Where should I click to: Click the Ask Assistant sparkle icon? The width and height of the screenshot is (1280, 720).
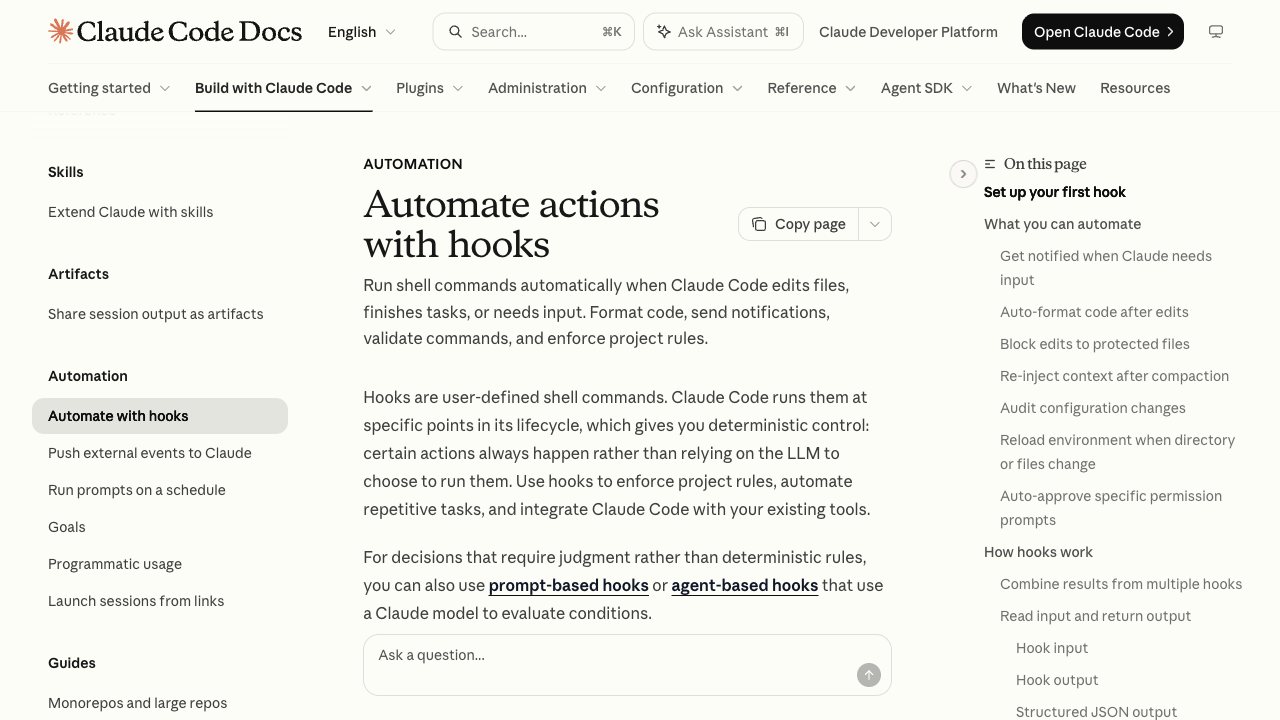point(663,32)
